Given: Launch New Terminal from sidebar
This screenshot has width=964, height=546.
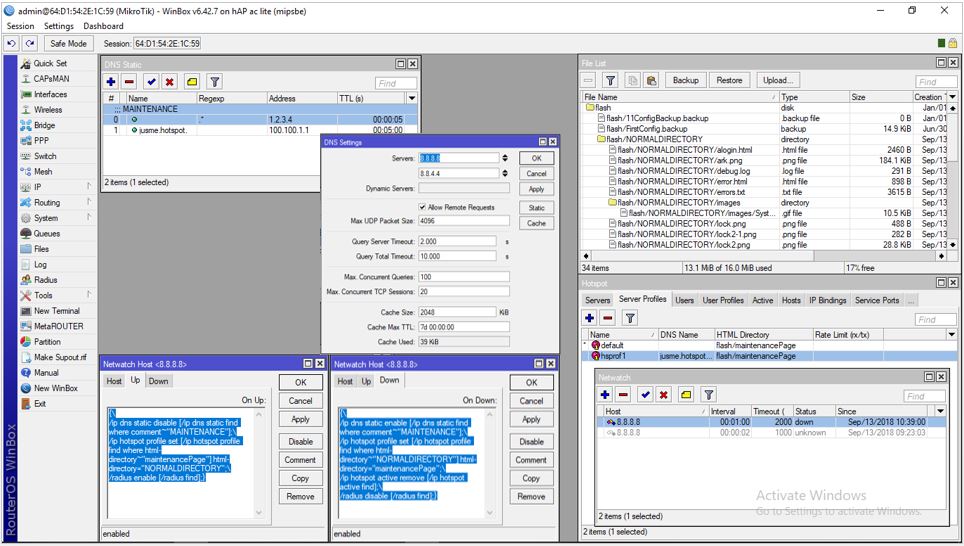Looking at the screenshot, I should tap(57, 311).
